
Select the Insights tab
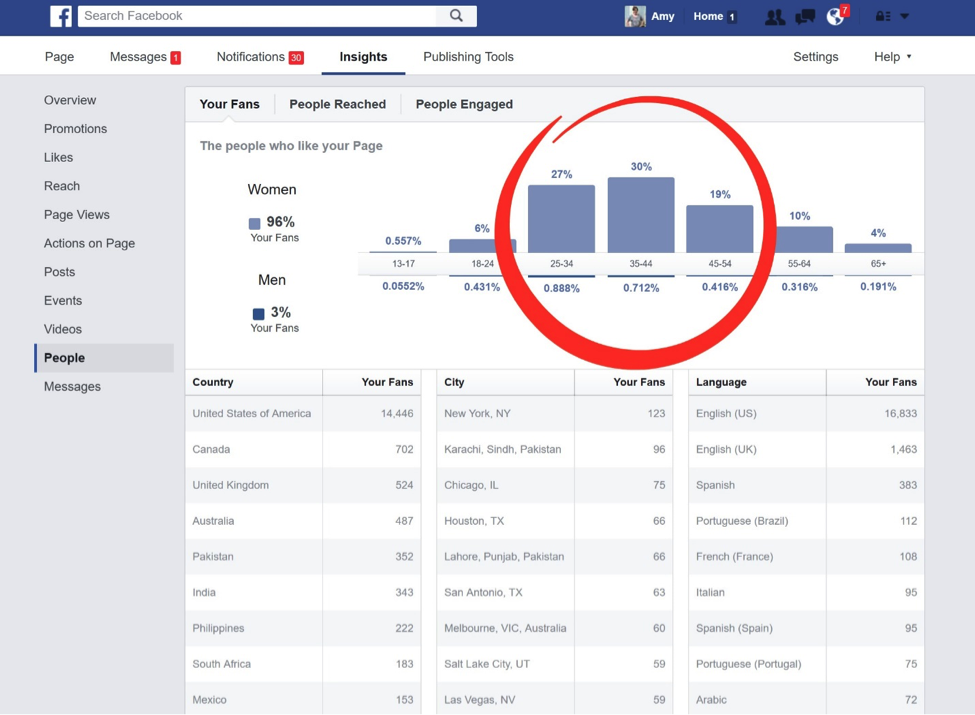(363, 57)
